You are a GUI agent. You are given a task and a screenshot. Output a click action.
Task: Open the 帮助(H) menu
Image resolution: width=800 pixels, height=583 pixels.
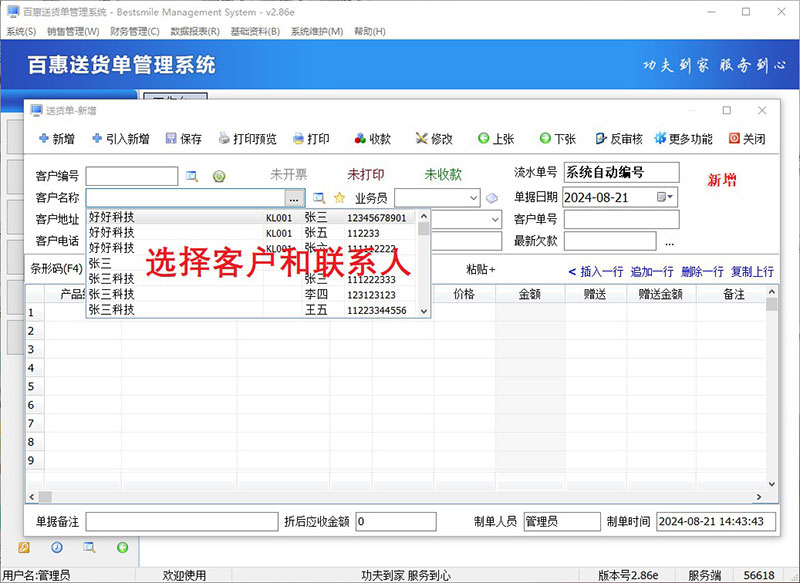pos(370,32)
